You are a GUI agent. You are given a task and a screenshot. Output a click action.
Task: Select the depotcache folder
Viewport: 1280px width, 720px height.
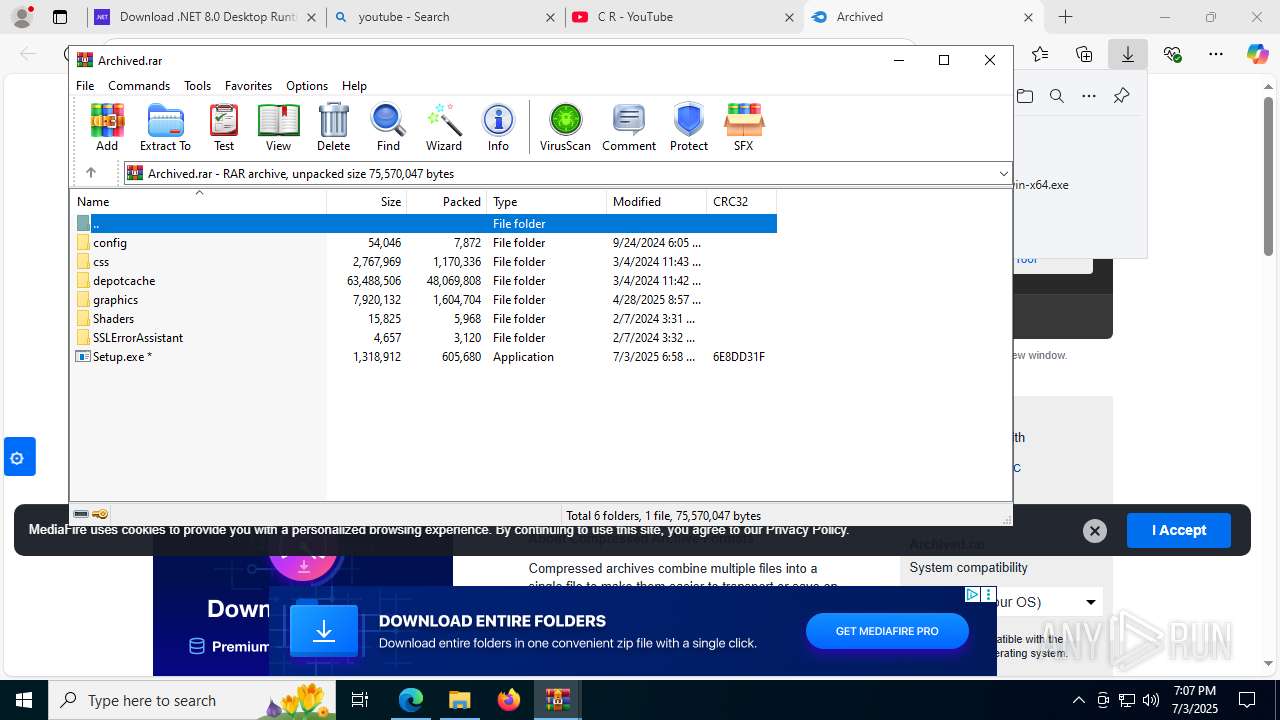(x=424, y=281)
